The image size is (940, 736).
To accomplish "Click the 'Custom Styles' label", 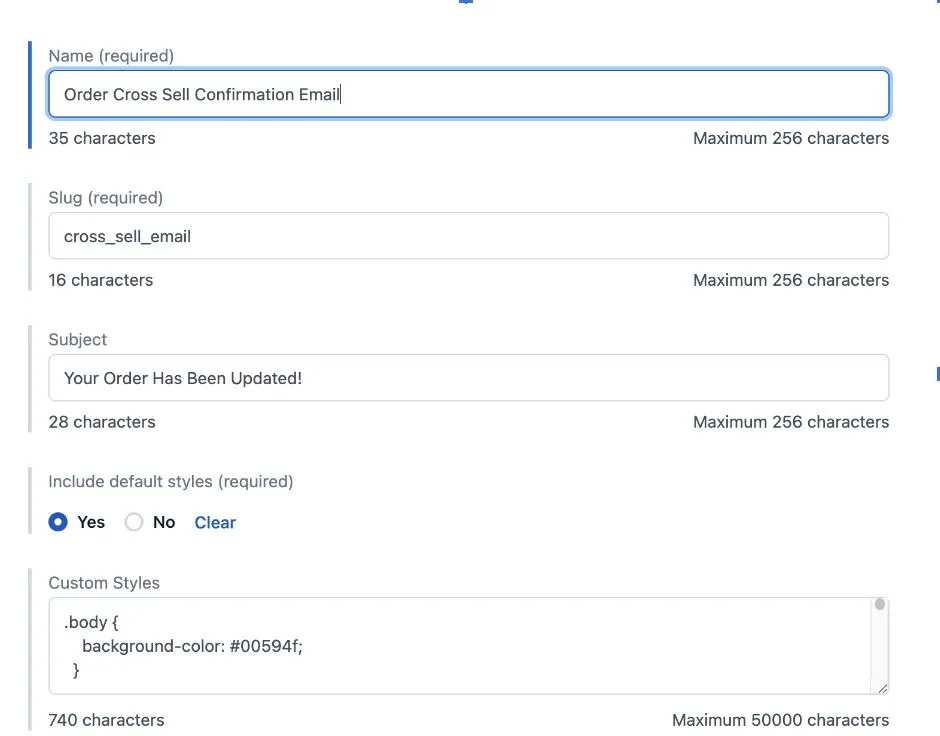I will (x=104, y=583).
